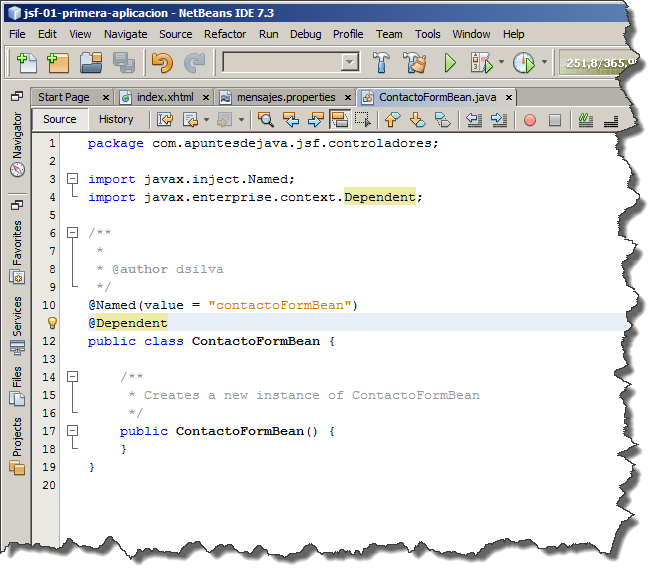Click the Save All toolbar icon
662x580 pixels.
(124, 63)
